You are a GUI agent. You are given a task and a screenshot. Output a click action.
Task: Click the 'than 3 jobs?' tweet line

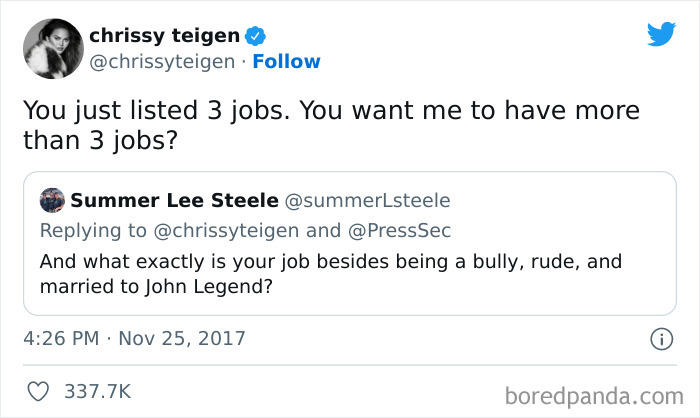tap(100, 141)
